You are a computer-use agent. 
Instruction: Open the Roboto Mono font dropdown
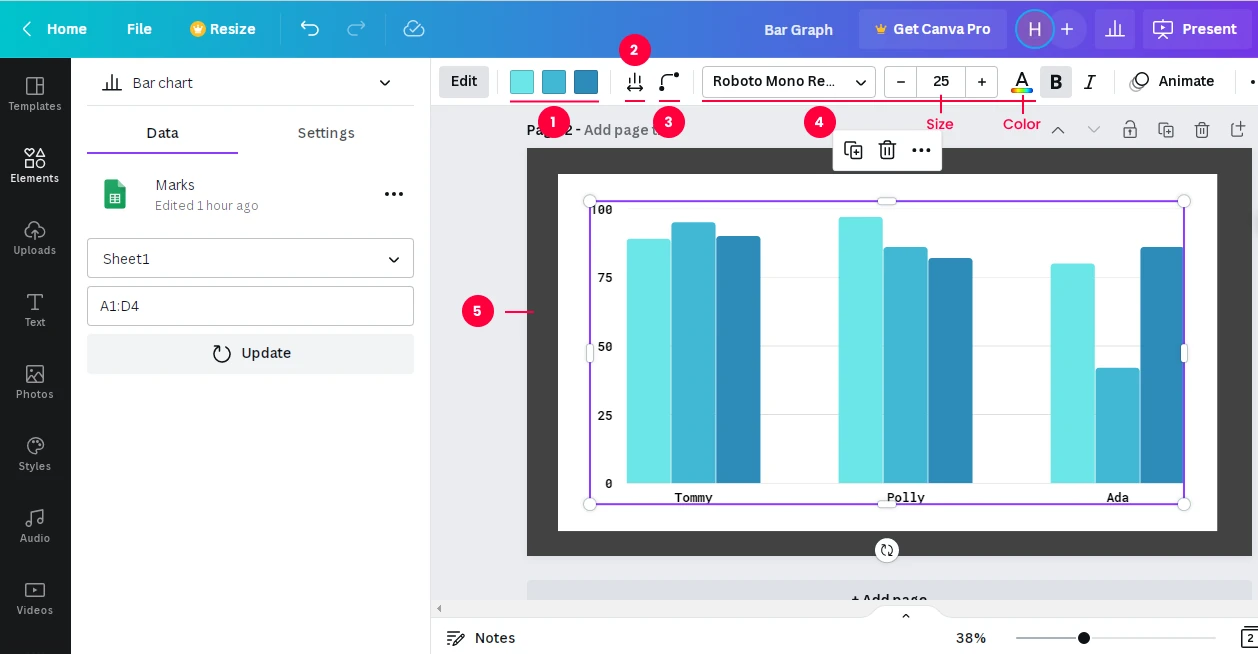click(788, 82)
